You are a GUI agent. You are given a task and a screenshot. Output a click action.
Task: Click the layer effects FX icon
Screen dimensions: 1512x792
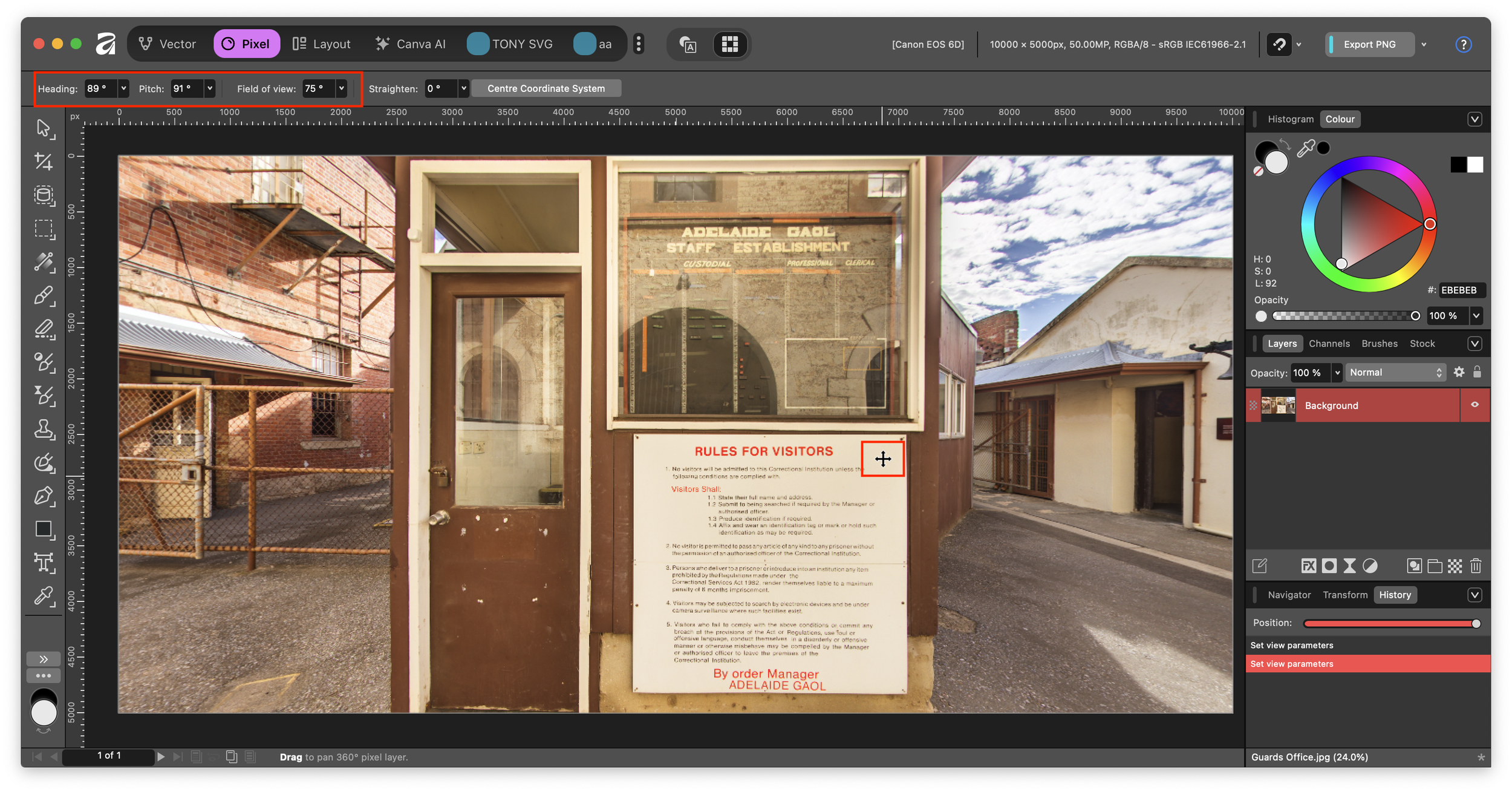coord(1308,566)
